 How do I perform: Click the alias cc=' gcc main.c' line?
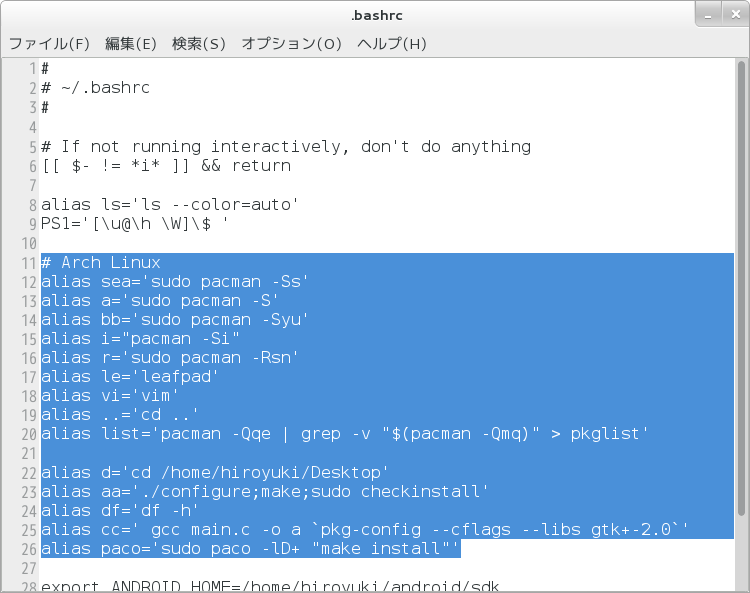pos(364,530)
